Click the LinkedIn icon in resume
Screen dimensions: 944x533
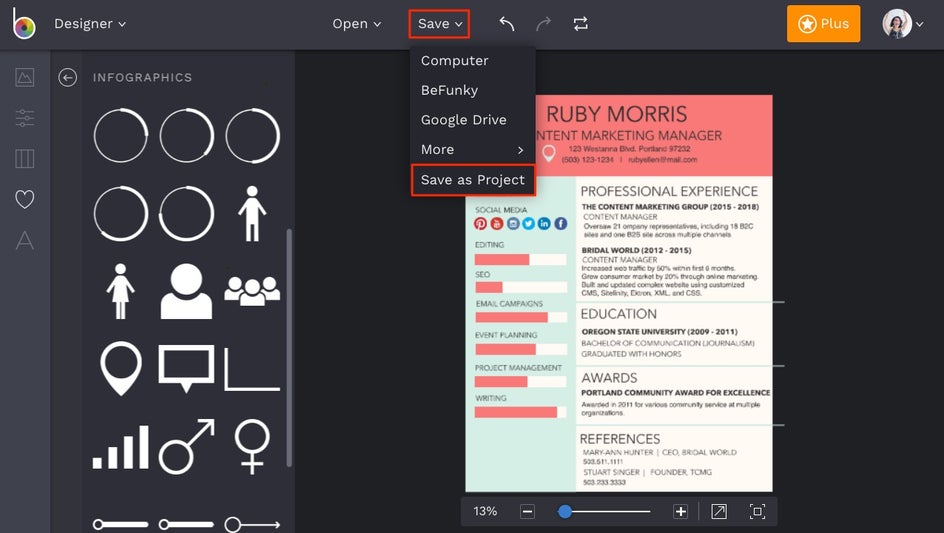(544, 223)
